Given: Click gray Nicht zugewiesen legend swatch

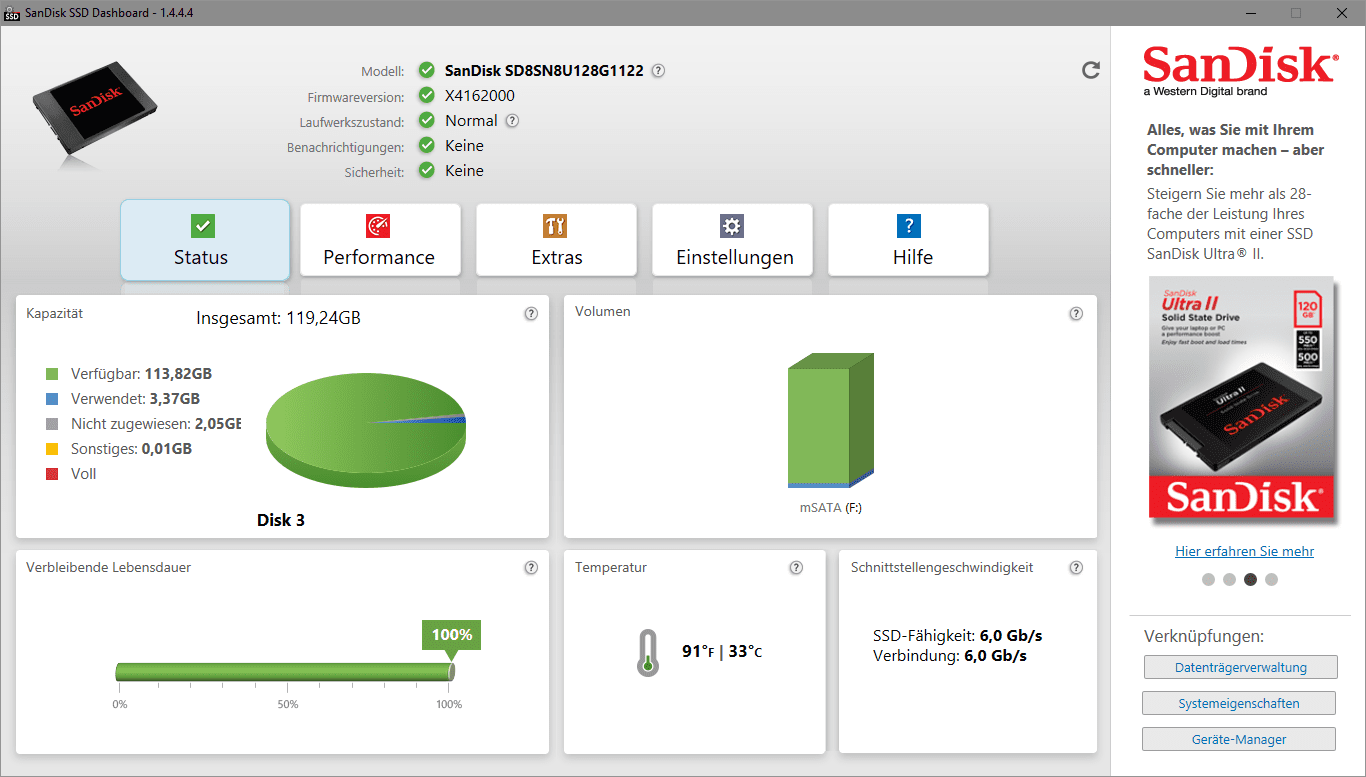Looking at the screenshot, I should [52, 424].
